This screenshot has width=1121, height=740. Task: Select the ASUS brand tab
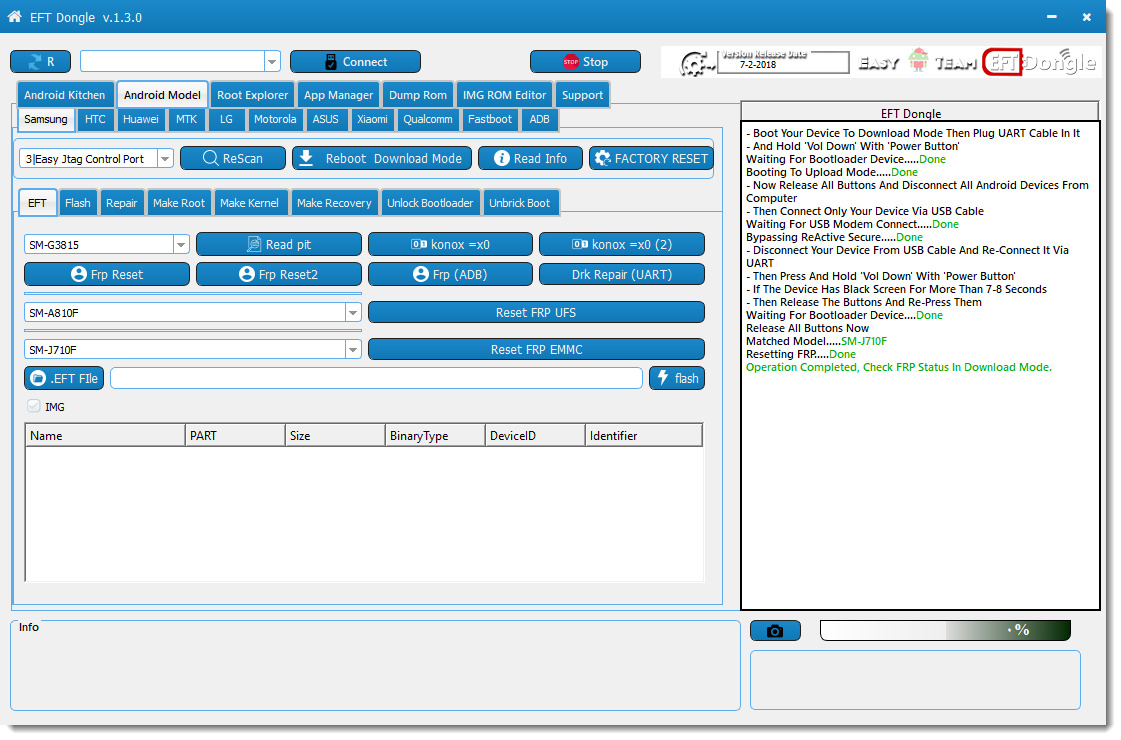325,119
